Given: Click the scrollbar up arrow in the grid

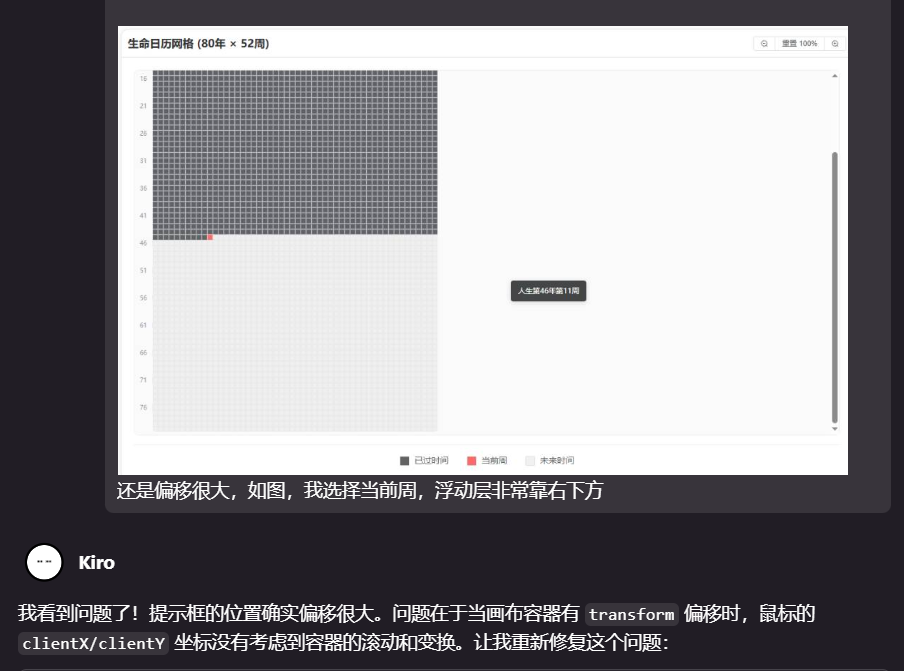Looking at the screenshot, I should (x=834, y=76).
